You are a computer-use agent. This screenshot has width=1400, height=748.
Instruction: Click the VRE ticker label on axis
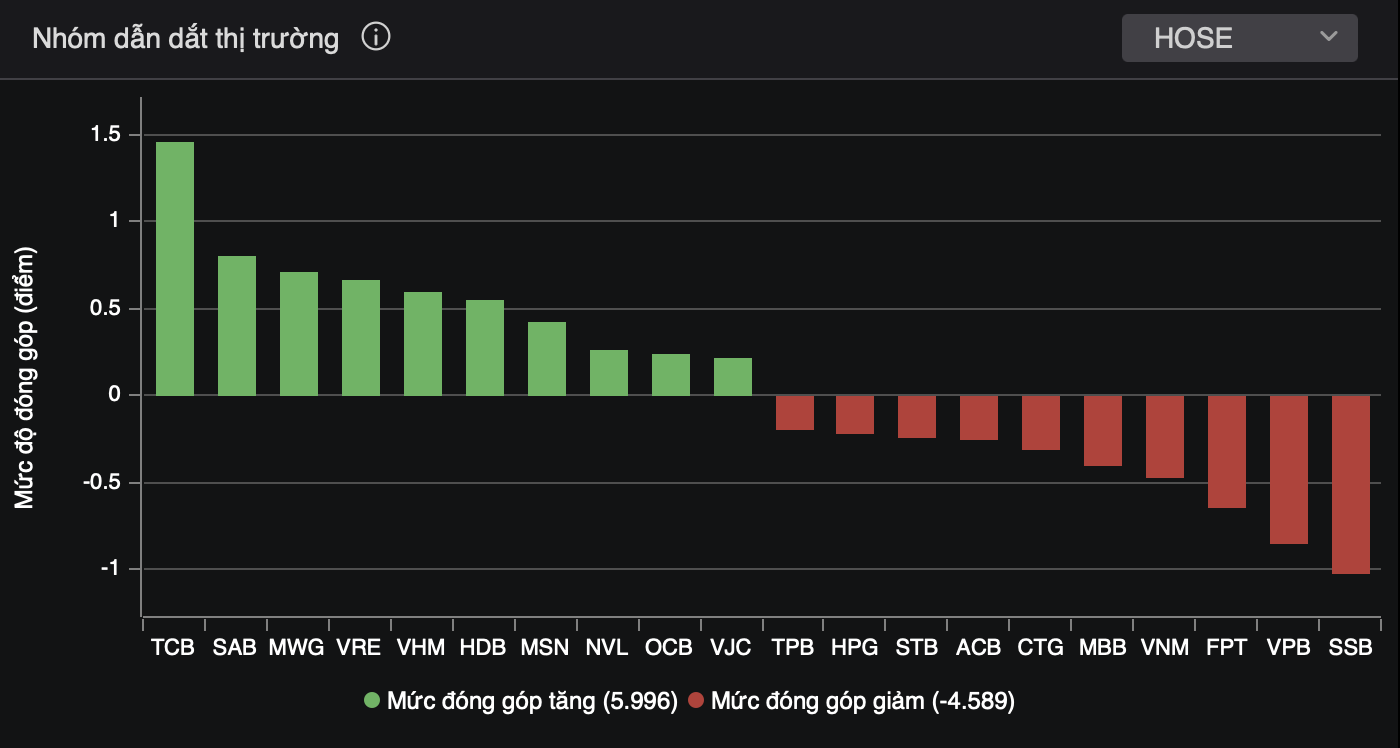[x=359, y=647]
